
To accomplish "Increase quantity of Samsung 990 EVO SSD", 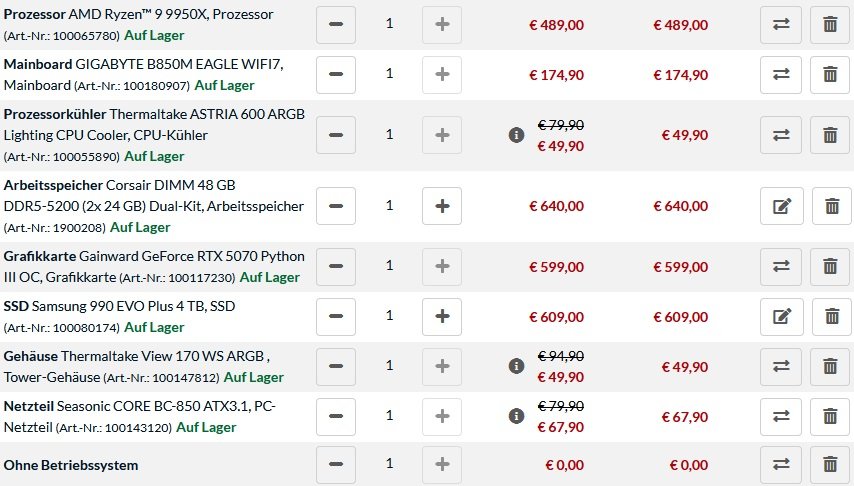I will tap(442, 317).
